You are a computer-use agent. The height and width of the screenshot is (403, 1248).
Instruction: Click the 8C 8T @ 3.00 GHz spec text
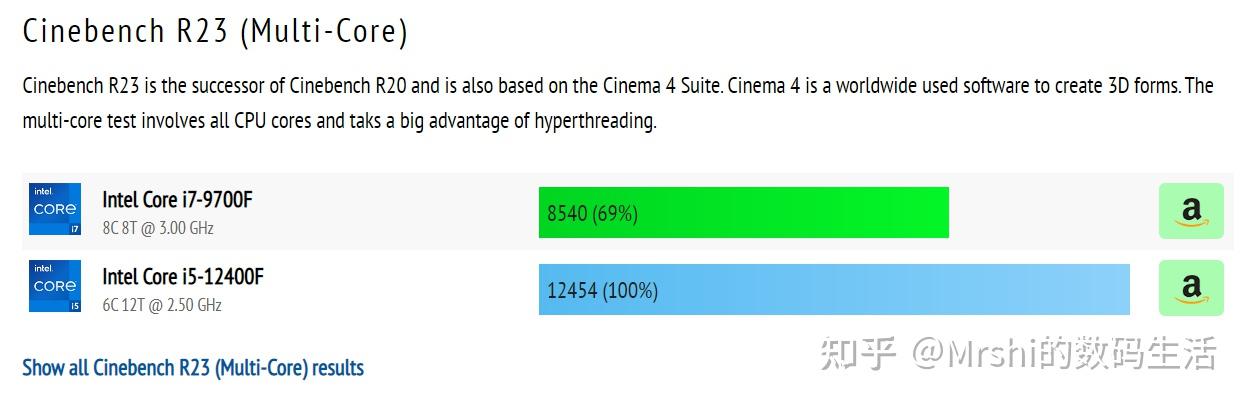tap(158, 228)
